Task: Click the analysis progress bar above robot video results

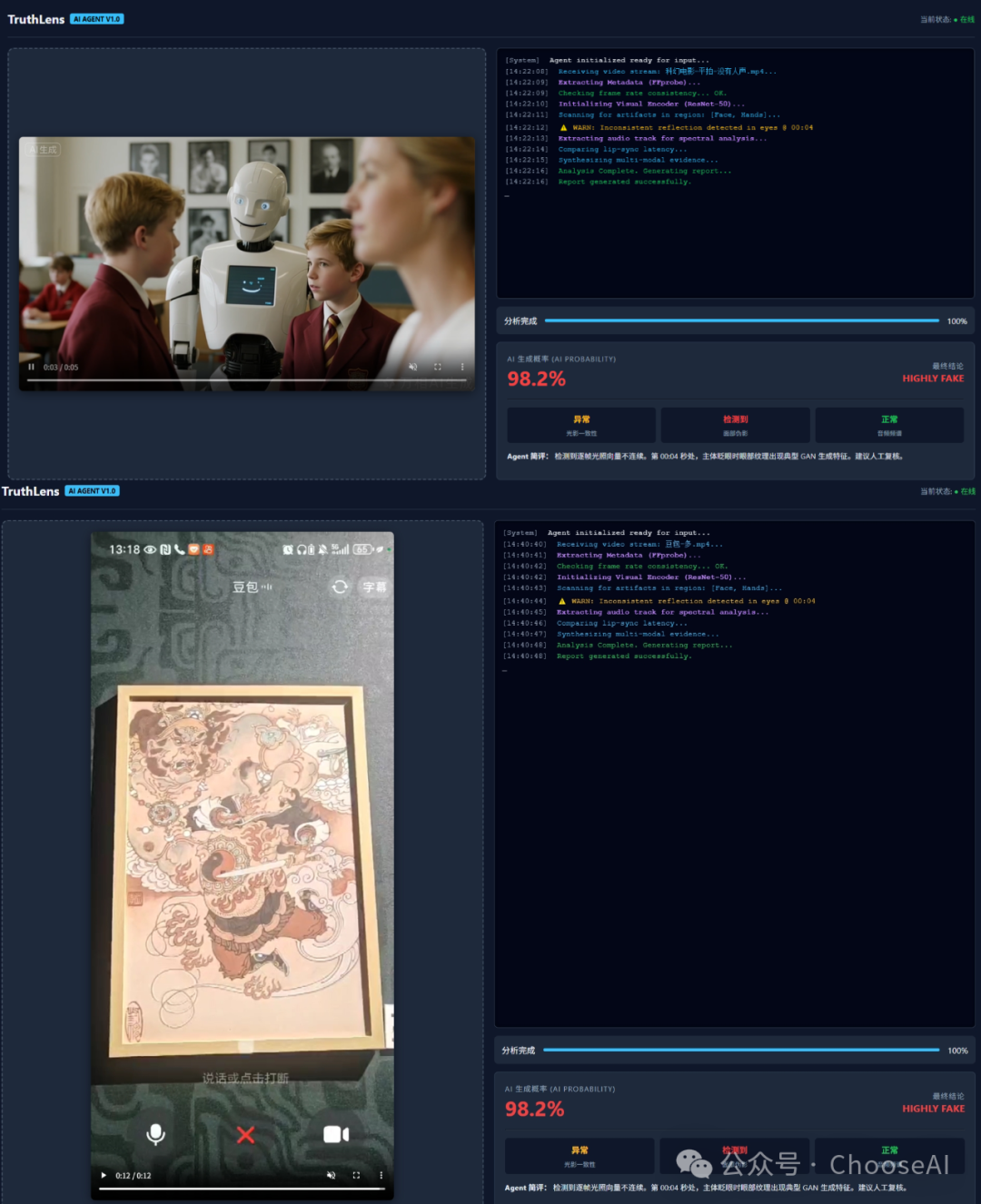Action: pyautogui.click(x=741, y=321)
